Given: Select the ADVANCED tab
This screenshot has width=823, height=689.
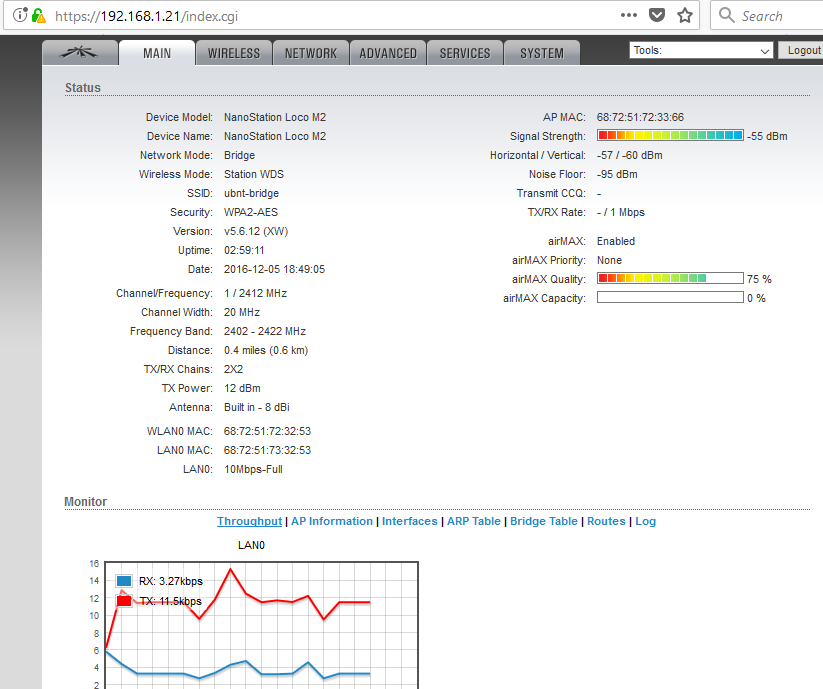Looking at the screenshot, I should [x=388, y=53].
